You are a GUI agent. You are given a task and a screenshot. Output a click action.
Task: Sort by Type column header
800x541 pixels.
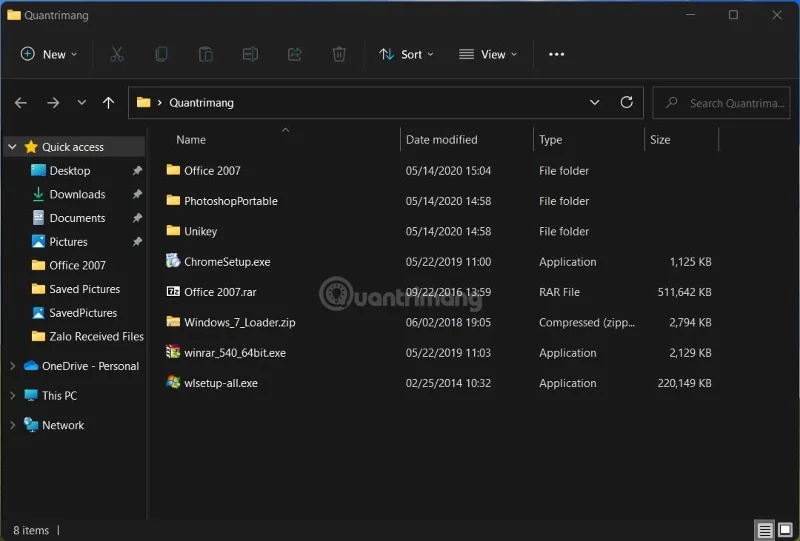point(551,140)
